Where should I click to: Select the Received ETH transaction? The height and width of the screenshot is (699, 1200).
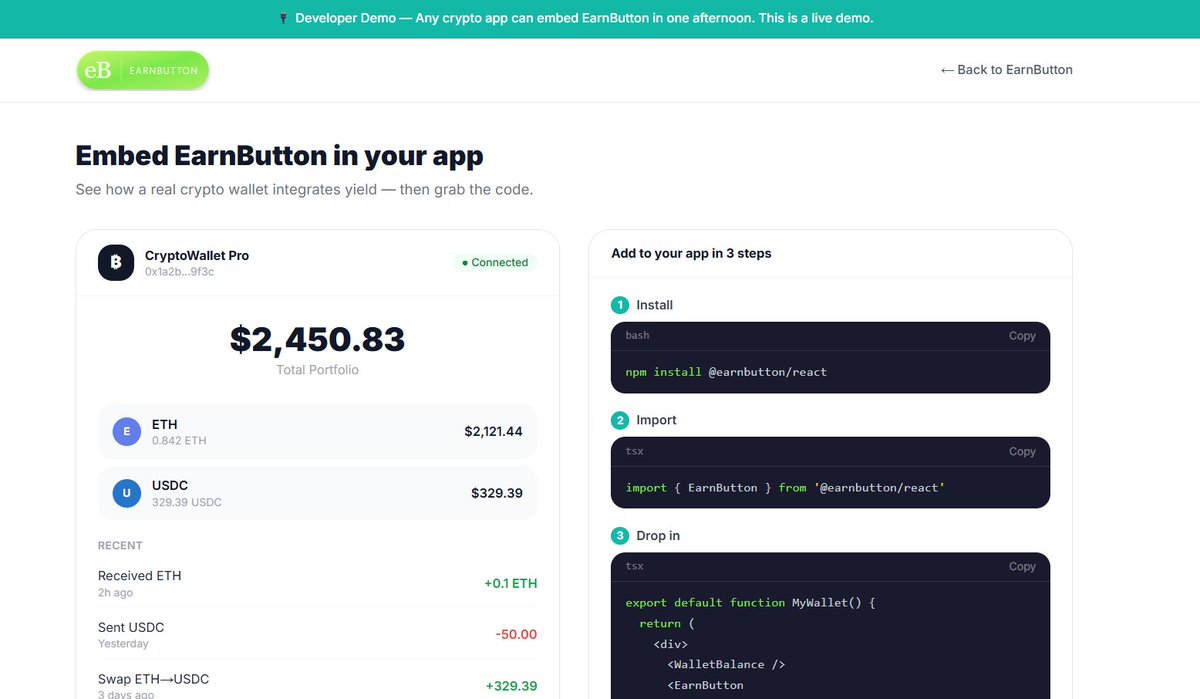point(318,583)
